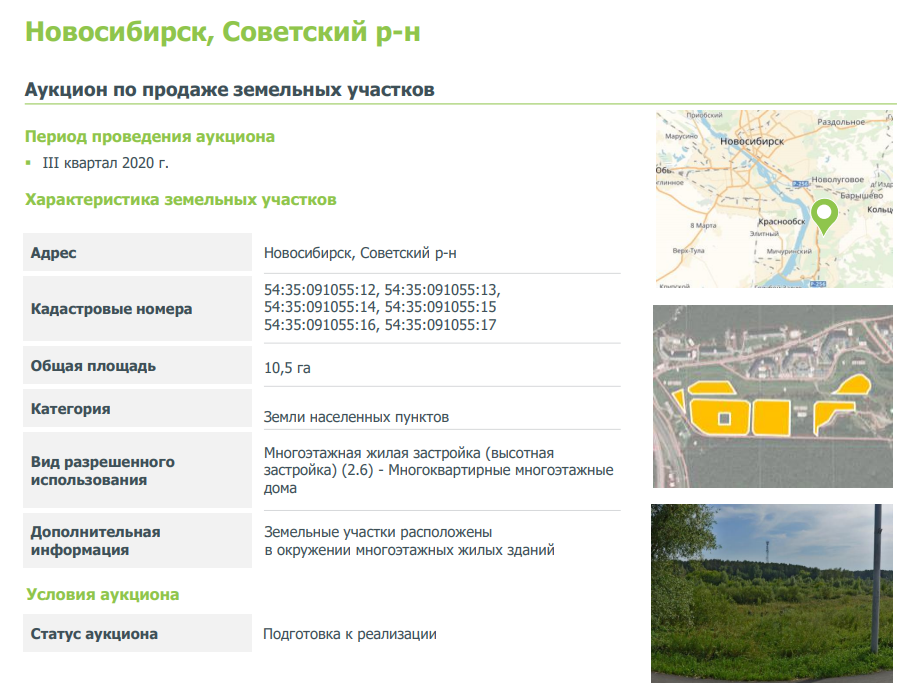Click the Новосибирск city label on the map
This screenshot has width=905, height=688.
click(x=751, y=142)
